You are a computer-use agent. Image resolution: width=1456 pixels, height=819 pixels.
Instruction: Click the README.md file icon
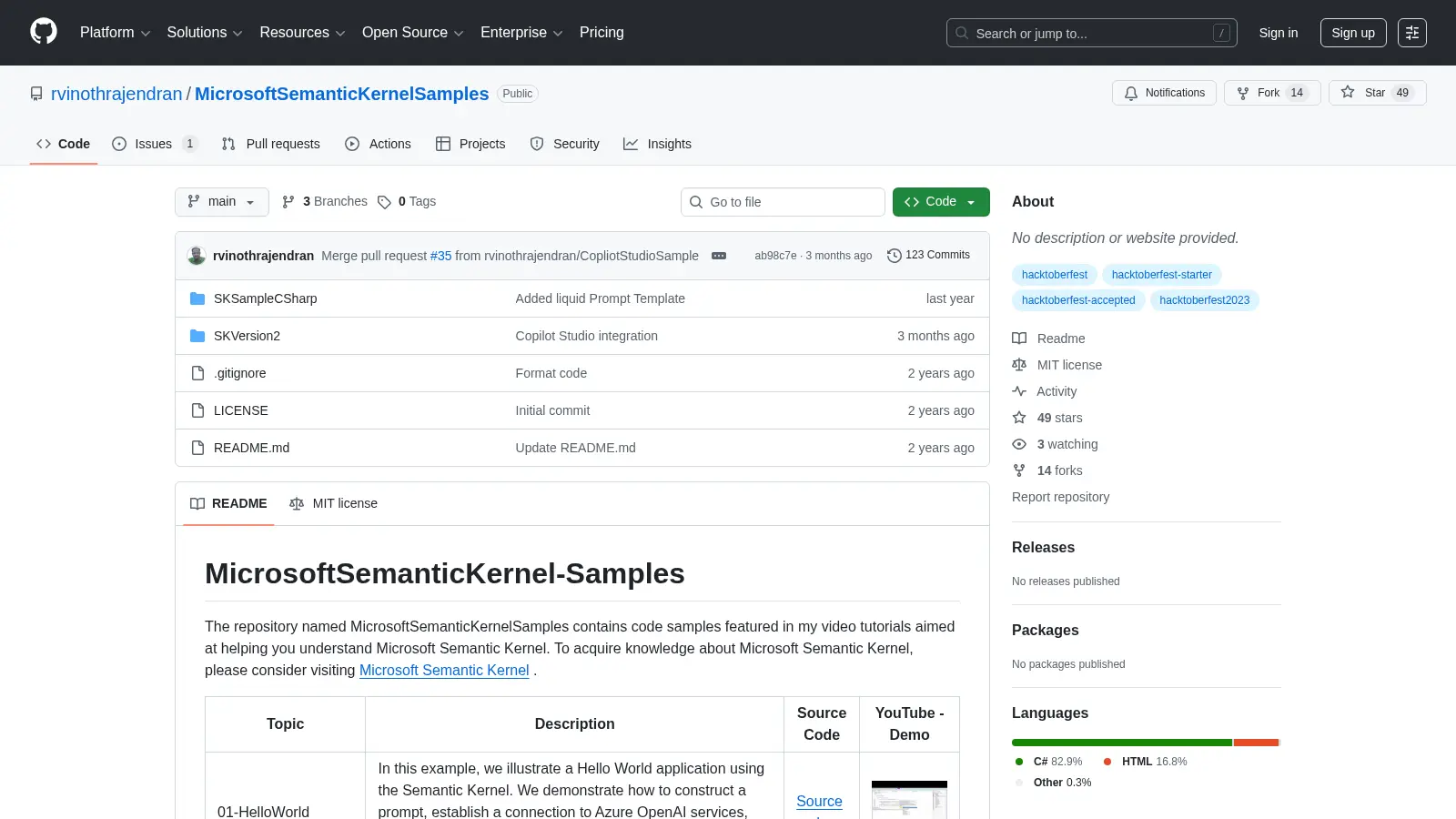pos(197,448)
